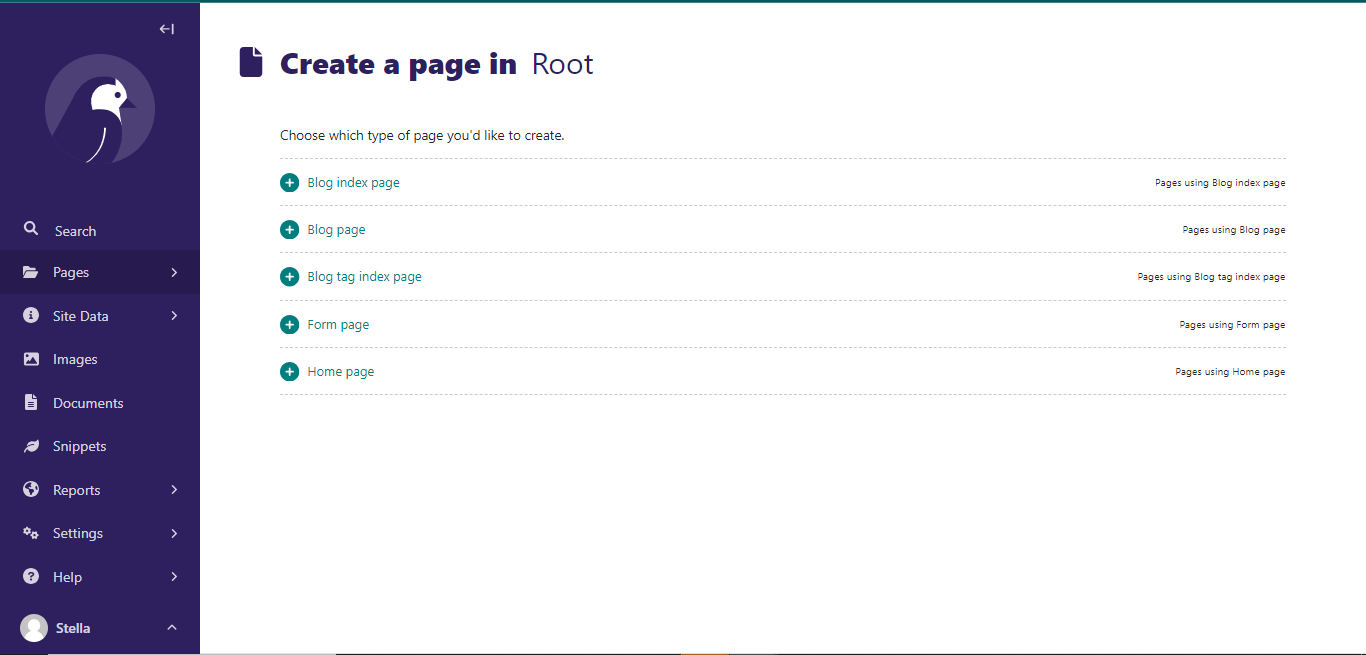
Task: Click the Wagtail bird logo
Action: pos(100,110)
